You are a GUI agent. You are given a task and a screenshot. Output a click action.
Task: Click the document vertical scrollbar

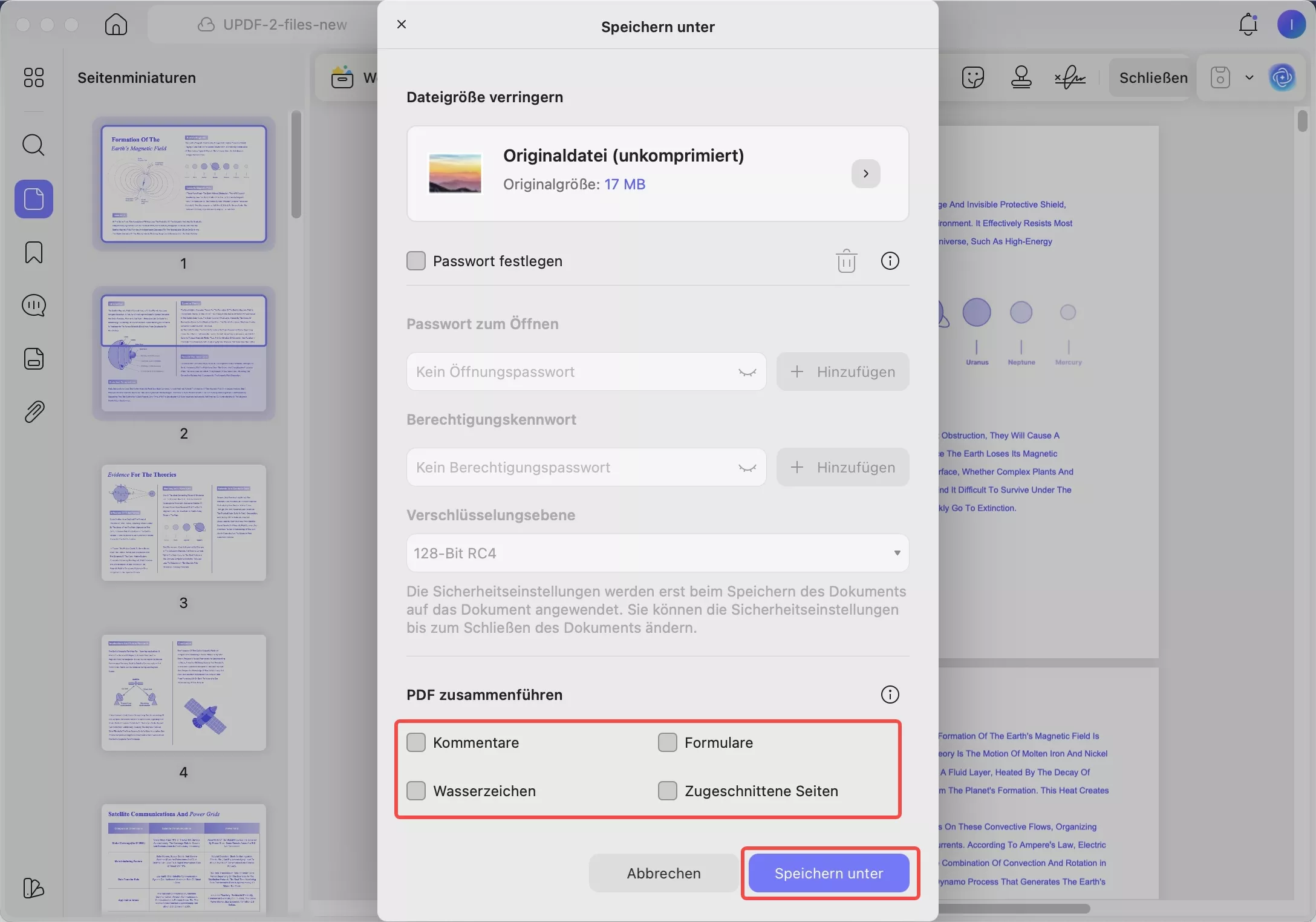point(1302,120)
